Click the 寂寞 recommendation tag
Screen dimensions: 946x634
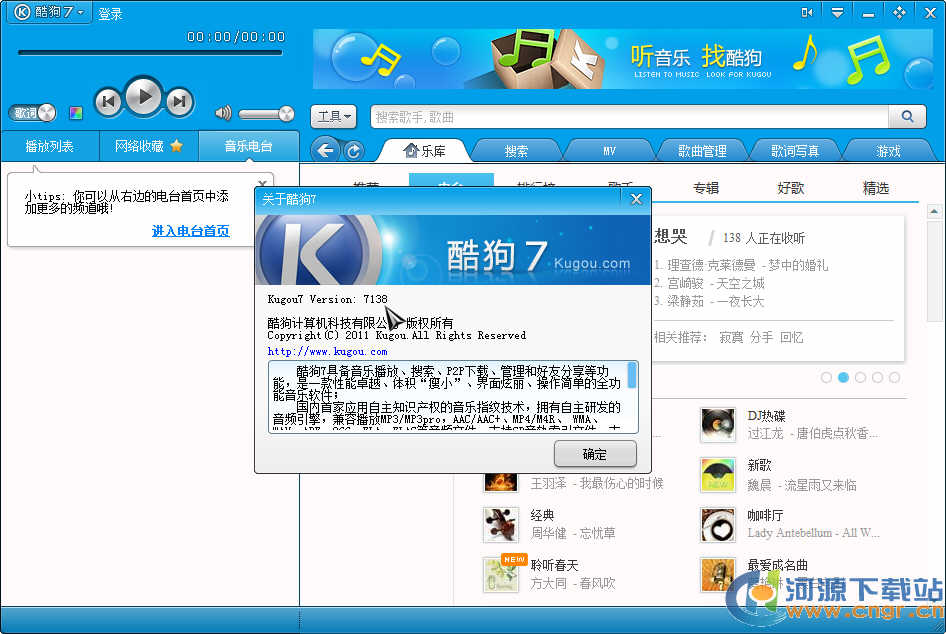tap(731, 337)
